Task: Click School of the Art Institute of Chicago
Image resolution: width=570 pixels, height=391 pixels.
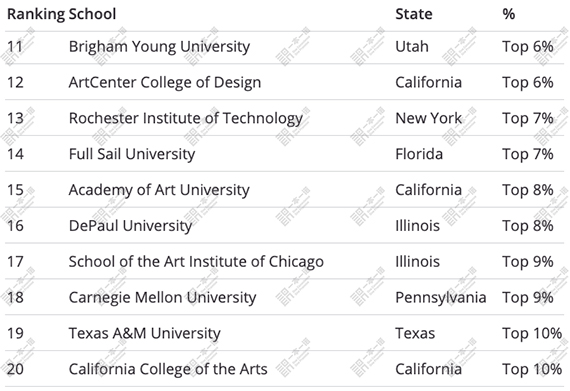Action: click(196, 262)
